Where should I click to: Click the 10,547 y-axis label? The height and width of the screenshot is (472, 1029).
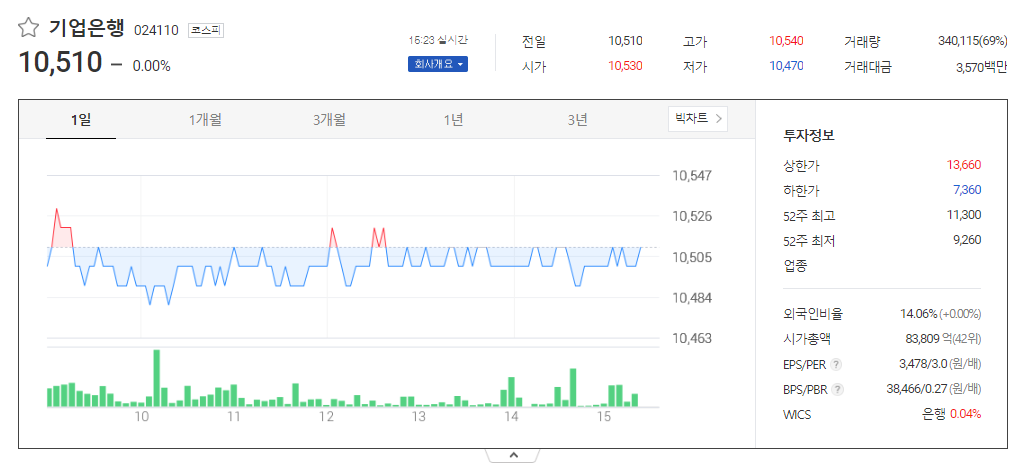point(692,176)
